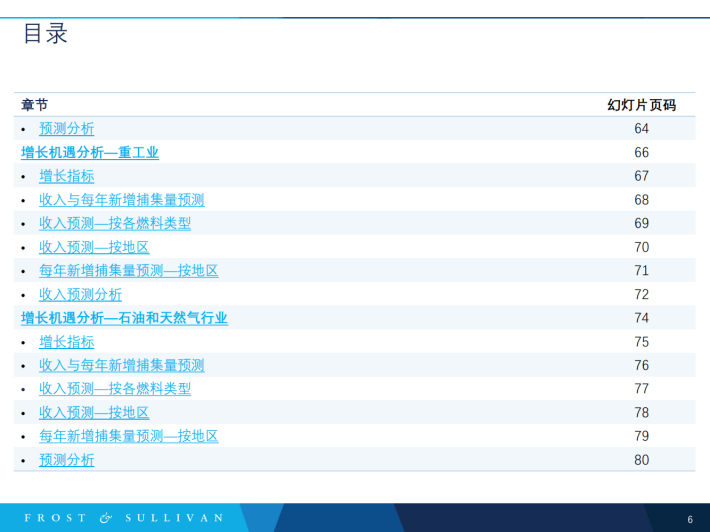
Task: Select page number 78
Action: 642,412
